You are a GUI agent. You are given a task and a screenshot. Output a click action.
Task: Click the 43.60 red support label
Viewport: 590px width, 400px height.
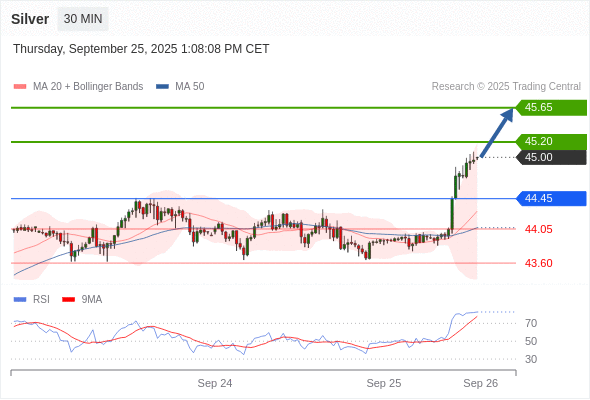(x=538, y=263)
